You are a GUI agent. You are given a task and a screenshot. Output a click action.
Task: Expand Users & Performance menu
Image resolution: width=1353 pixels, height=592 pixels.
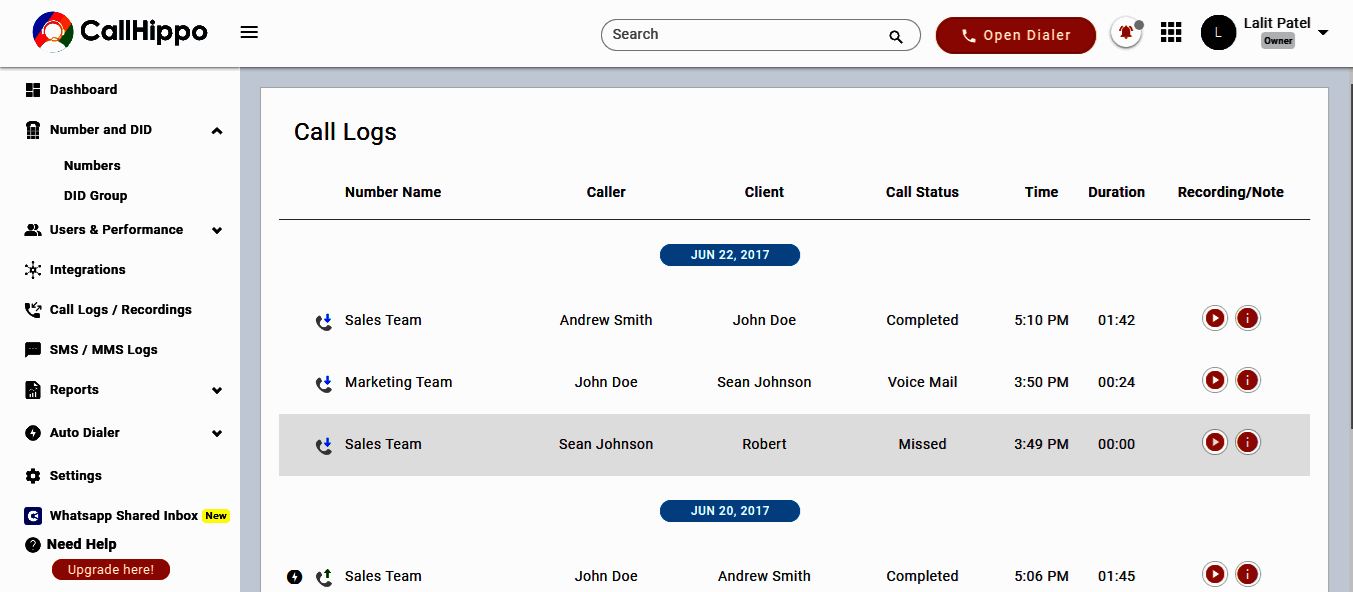(x=217, y=231)
